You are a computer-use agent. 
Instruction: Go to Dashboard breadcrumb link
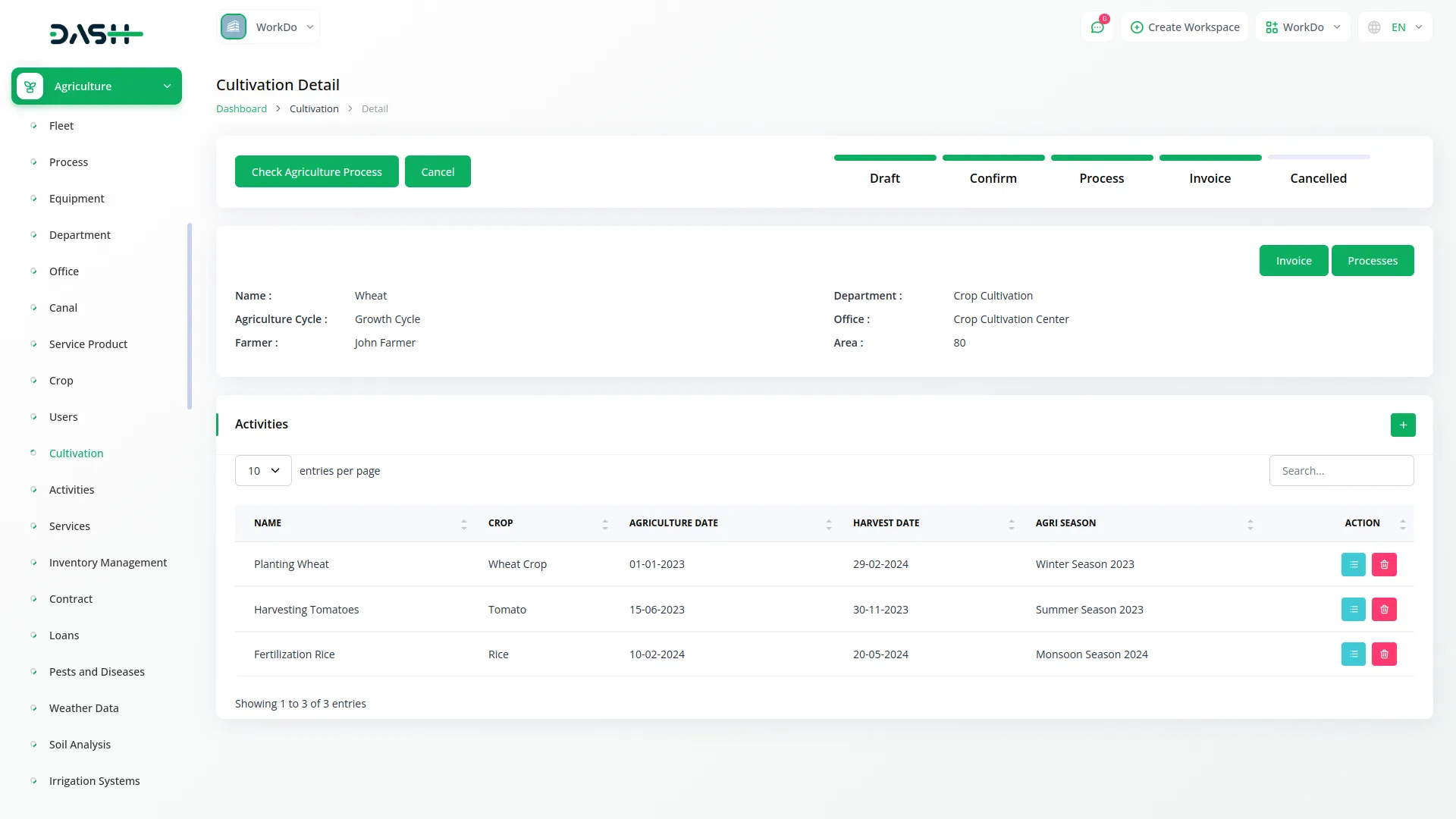[x=241, y=109]
